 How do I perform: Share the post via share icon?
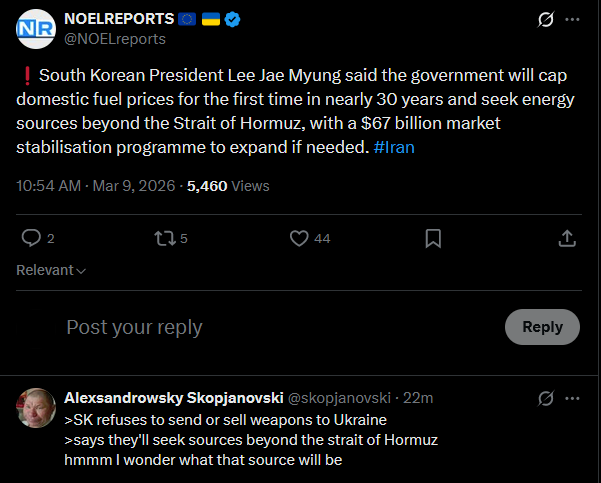pyautogui.click(x=566, y=238)
